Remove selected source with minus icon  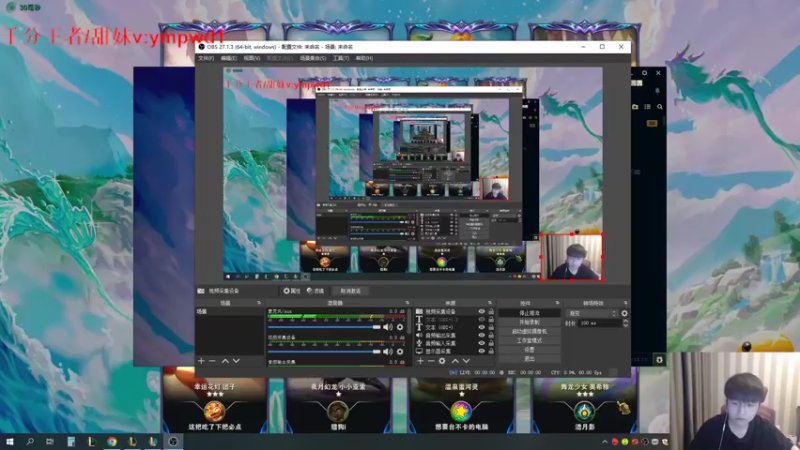click(x=431, y=361)
